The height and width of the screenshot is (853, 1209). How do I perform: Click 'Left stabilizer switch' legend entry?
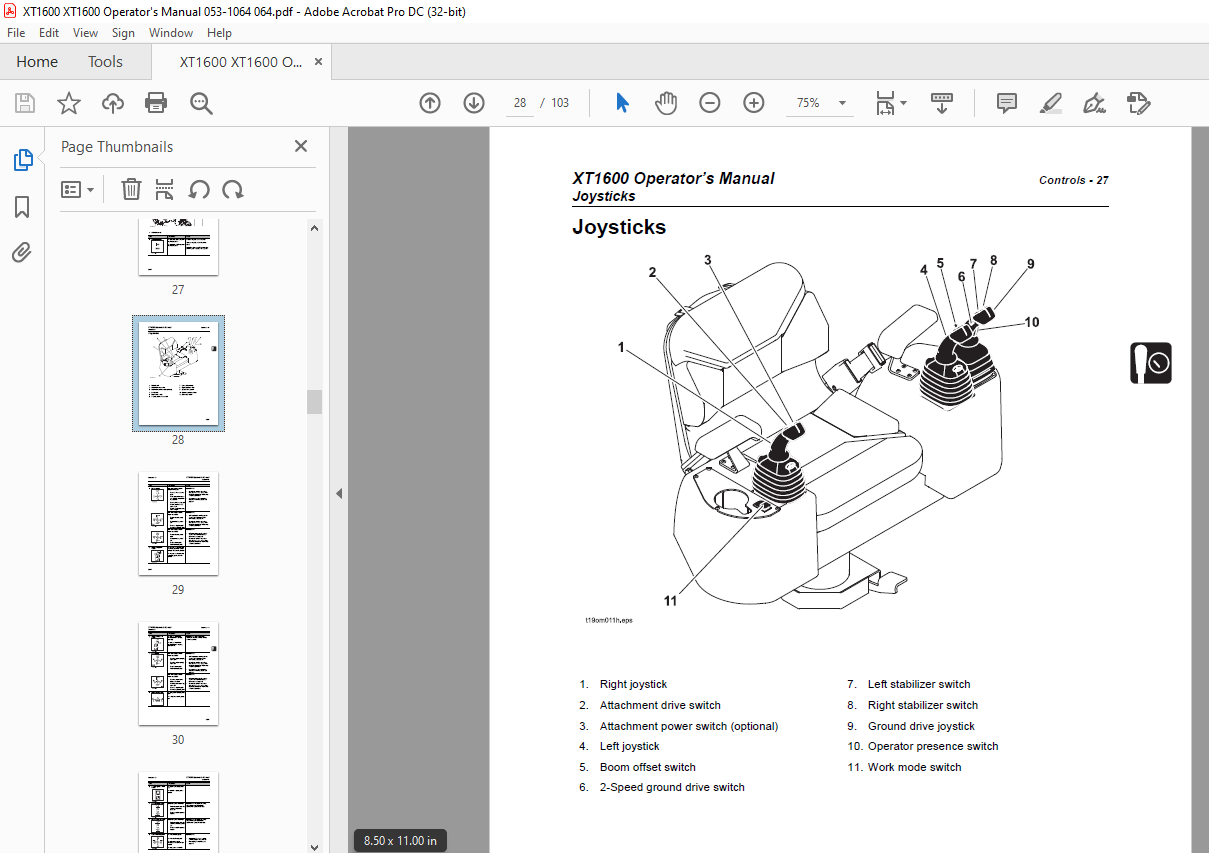coord(919,684)
